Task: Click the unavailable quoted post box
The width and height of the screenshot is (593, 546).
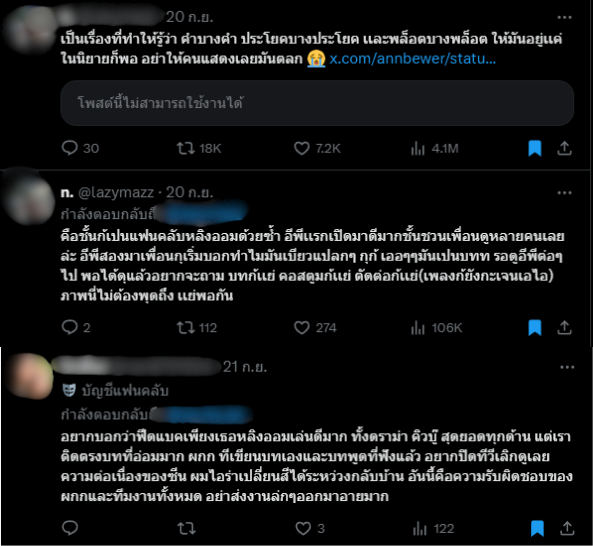Action: pos(317,103)
